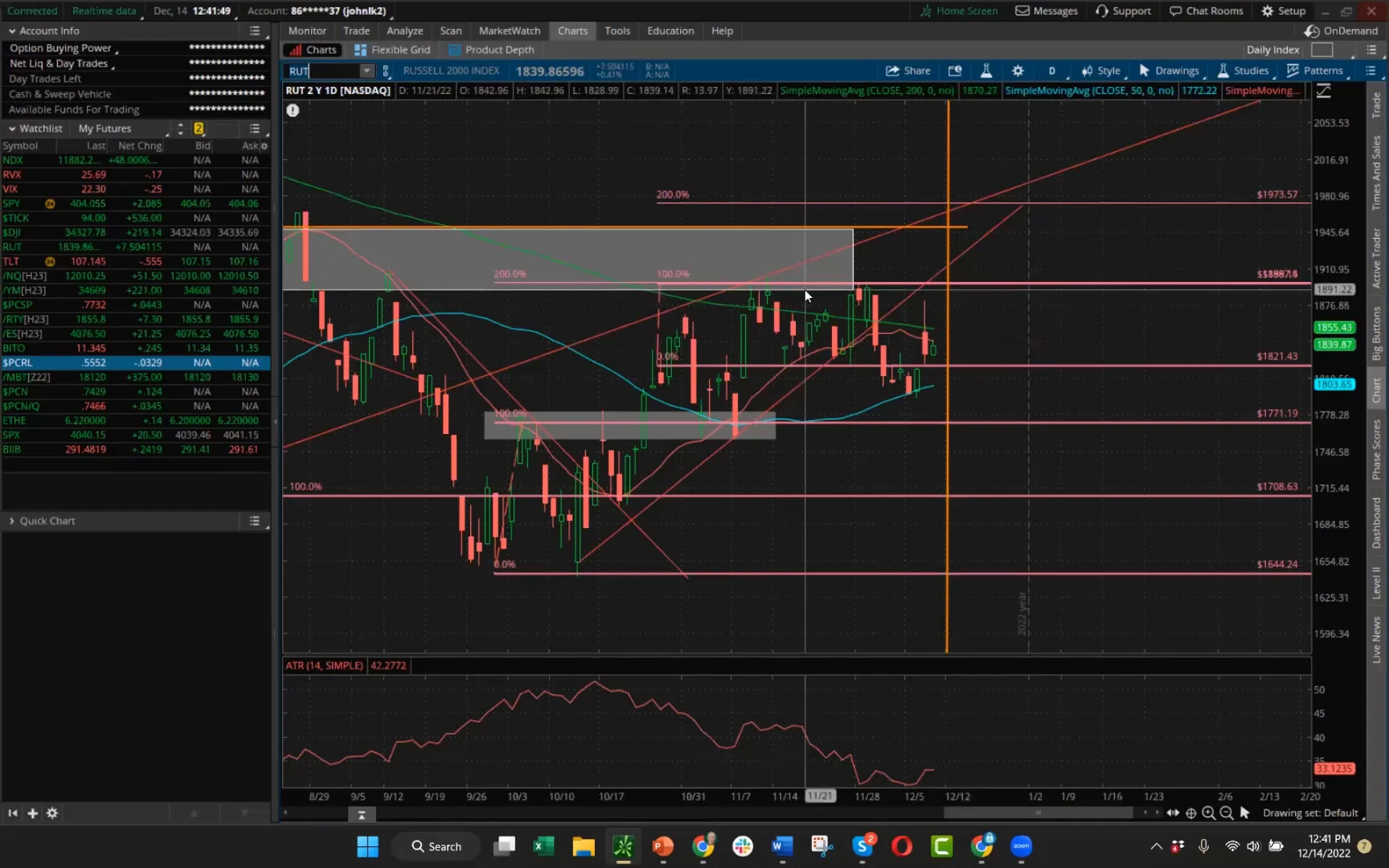Sort the watchlist by Net Chng column
Viewport: 1389px width, 868px height.
140,145
